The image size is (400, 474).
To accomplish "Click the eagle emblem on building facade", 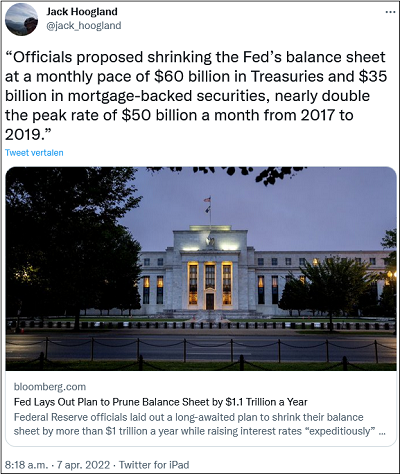I will [x=210, y=241].
